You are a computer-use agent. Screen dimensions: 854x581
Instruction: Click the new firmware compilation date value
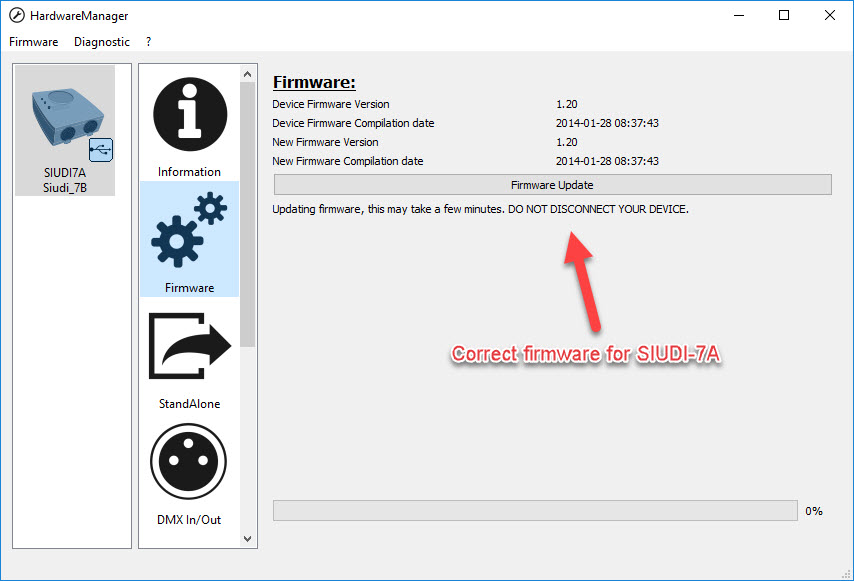pyautogui.click(x=607, y=161)
